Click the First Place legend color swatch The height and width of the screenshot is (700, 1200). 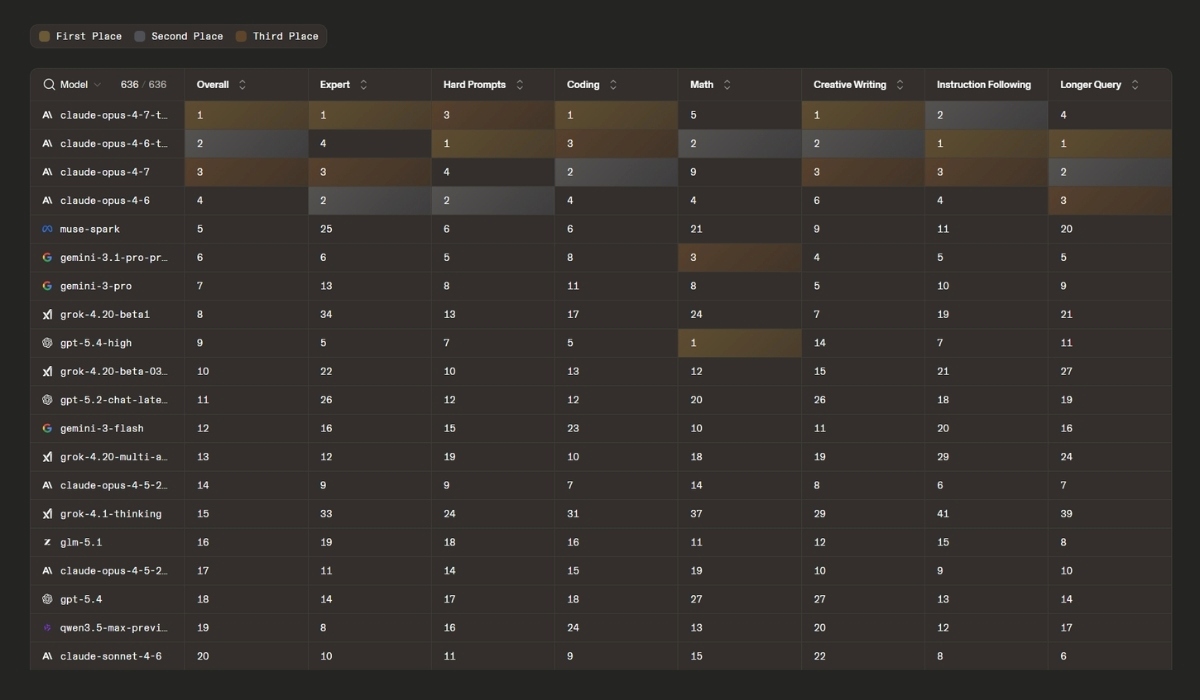tap(44, 36)
